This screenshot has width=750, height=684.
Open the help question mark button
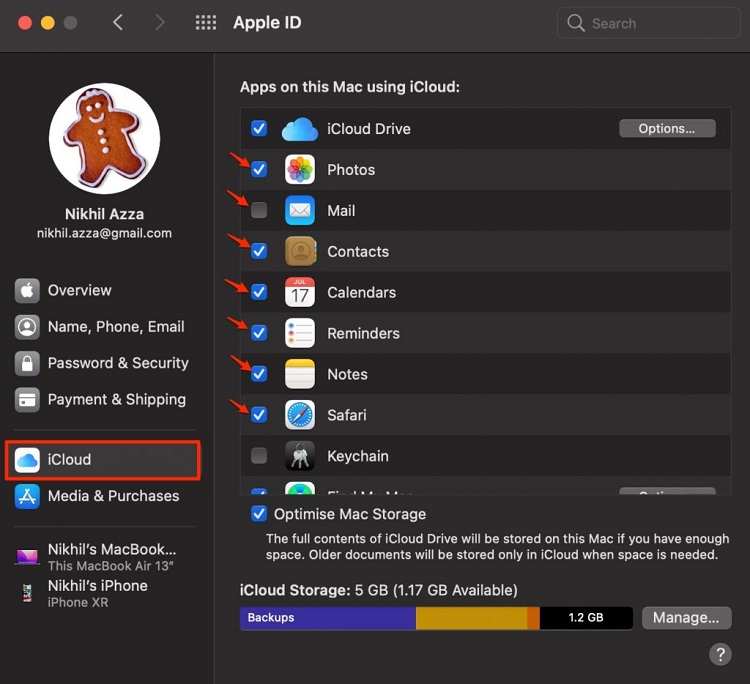click(x=720, y=654)
